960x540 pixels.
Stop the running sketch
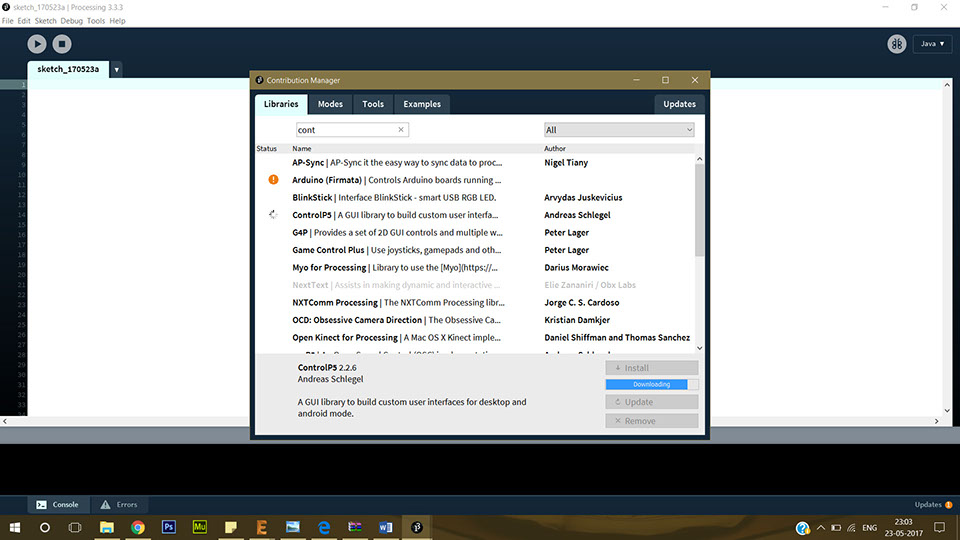click(62, 43)
